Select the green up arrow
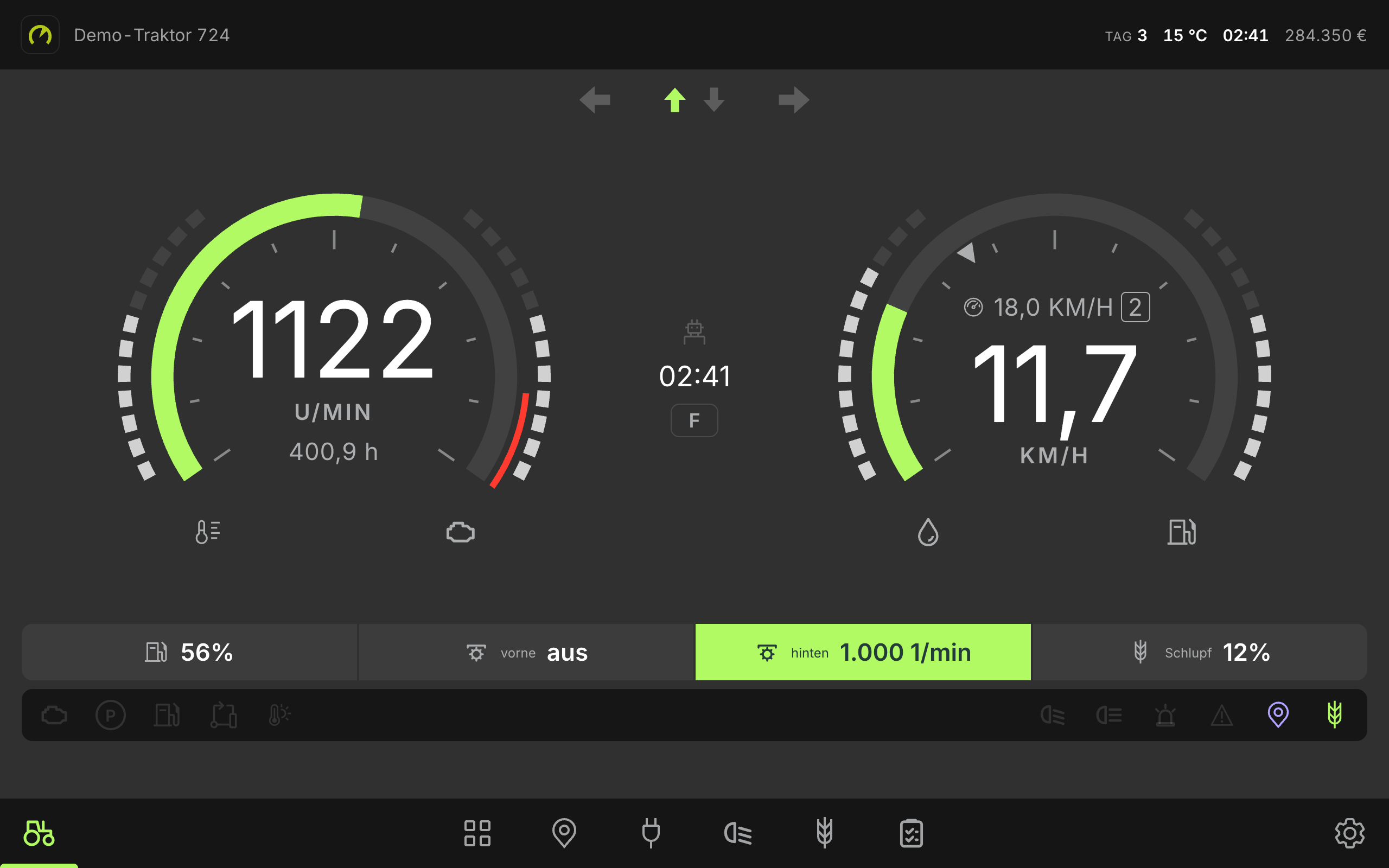 675,100
